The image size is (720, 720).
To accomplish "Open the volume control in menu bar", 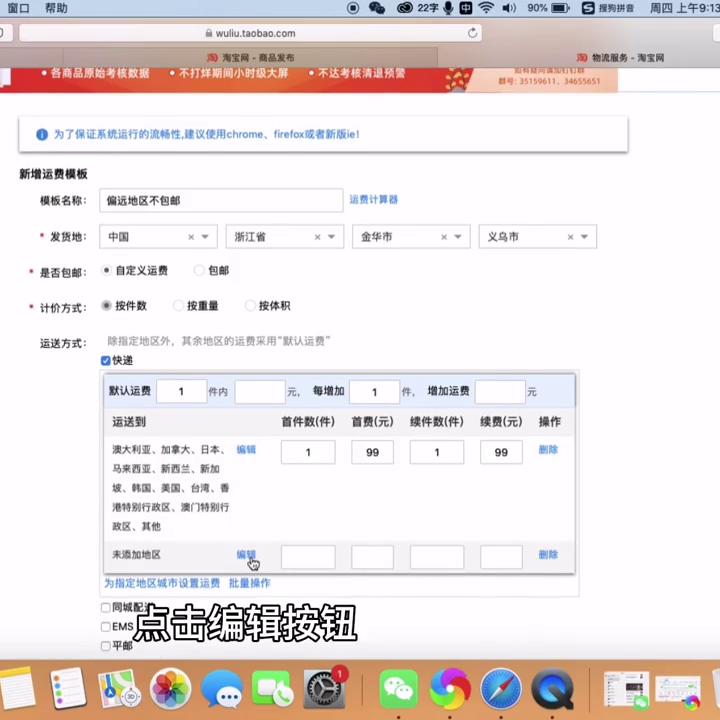I will click(509, 8).
